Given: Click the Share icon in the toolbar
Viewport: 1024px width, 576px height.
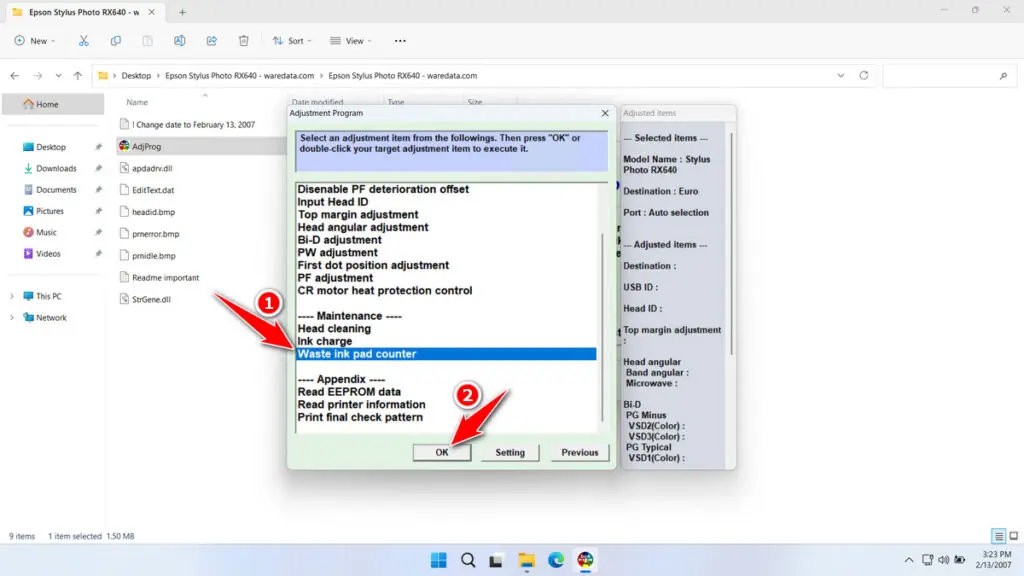Looking at the screenshot, I should point(211,40).
